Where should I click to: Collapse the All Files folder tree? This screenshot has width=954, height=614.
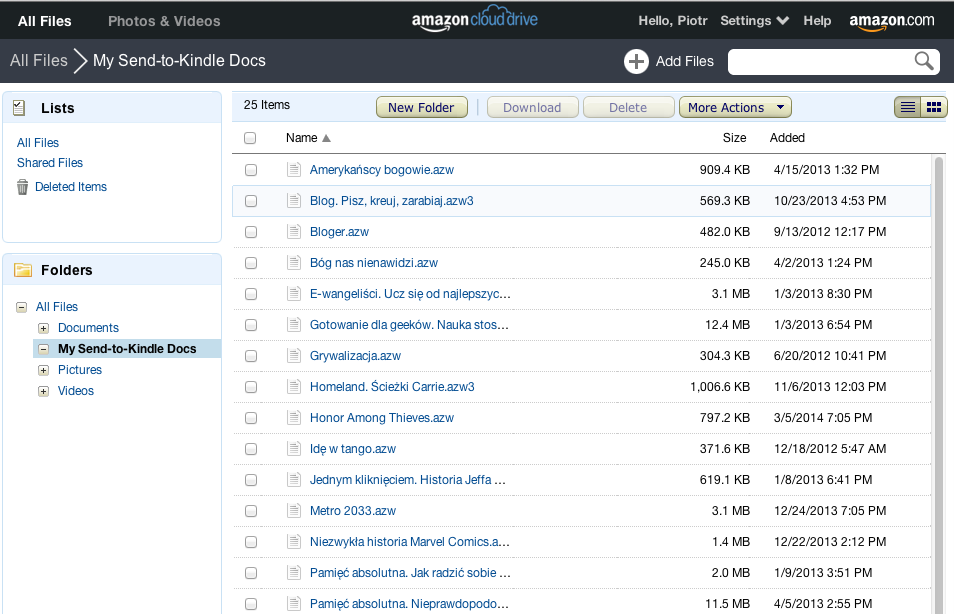click(21, 307)
